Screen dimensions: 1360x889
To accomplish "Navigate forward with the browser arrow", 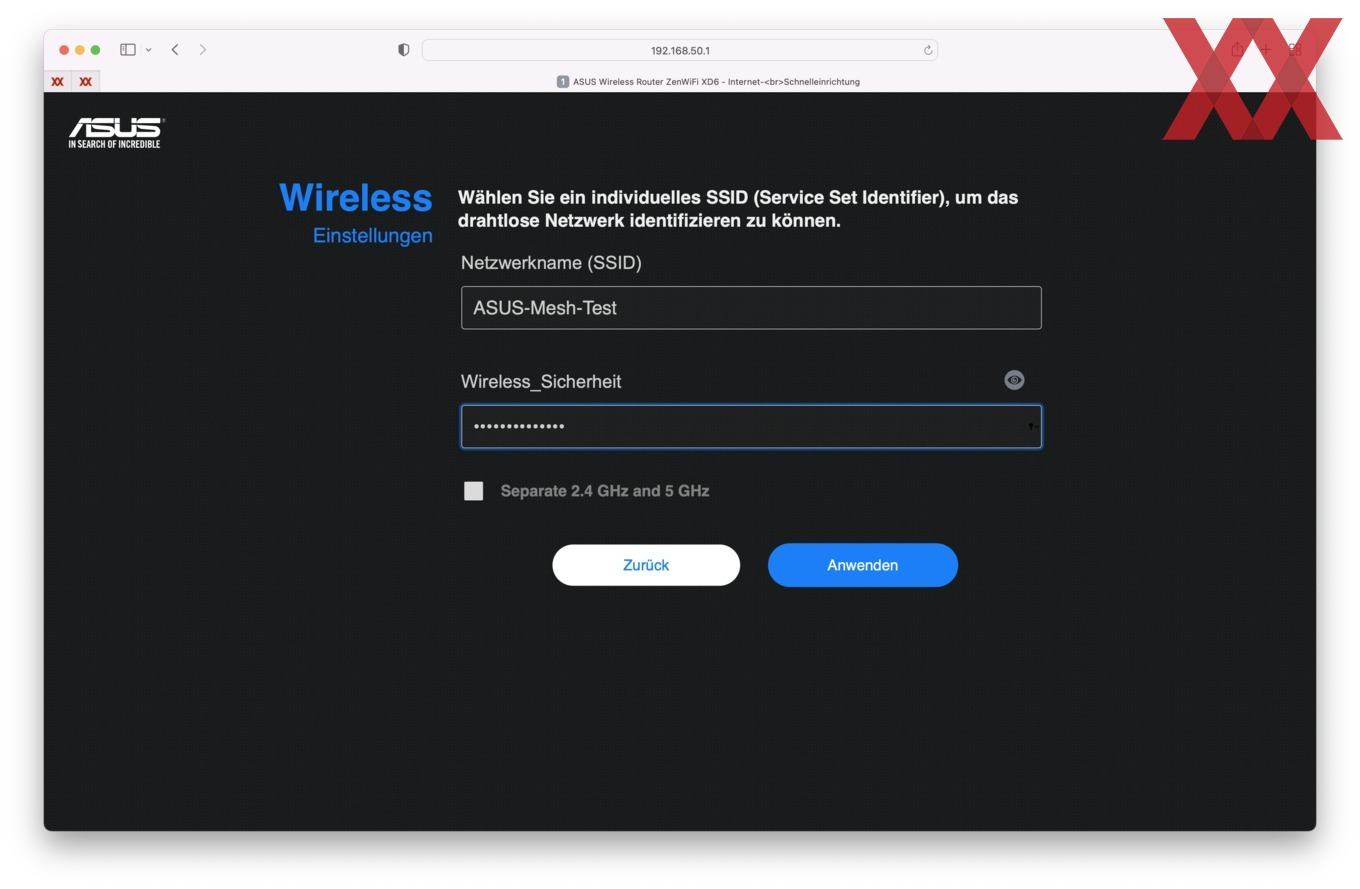I will click(203, 50).
